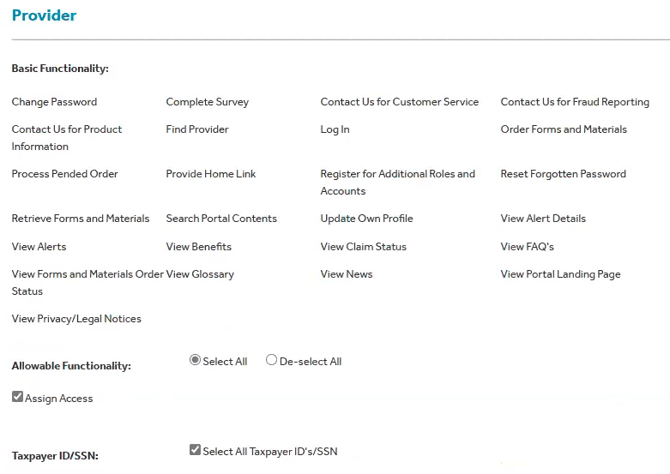The image size is (670, 474).
Task: Open Order Forms and Materials
Action: point(563,129)
